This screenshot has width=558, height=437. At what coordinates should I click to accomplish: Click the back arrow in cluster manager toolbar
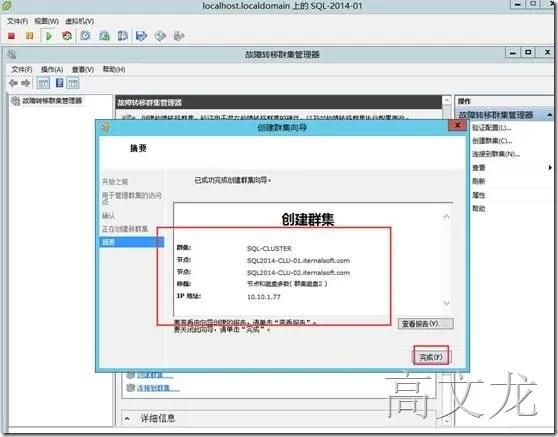click(14, 83)
